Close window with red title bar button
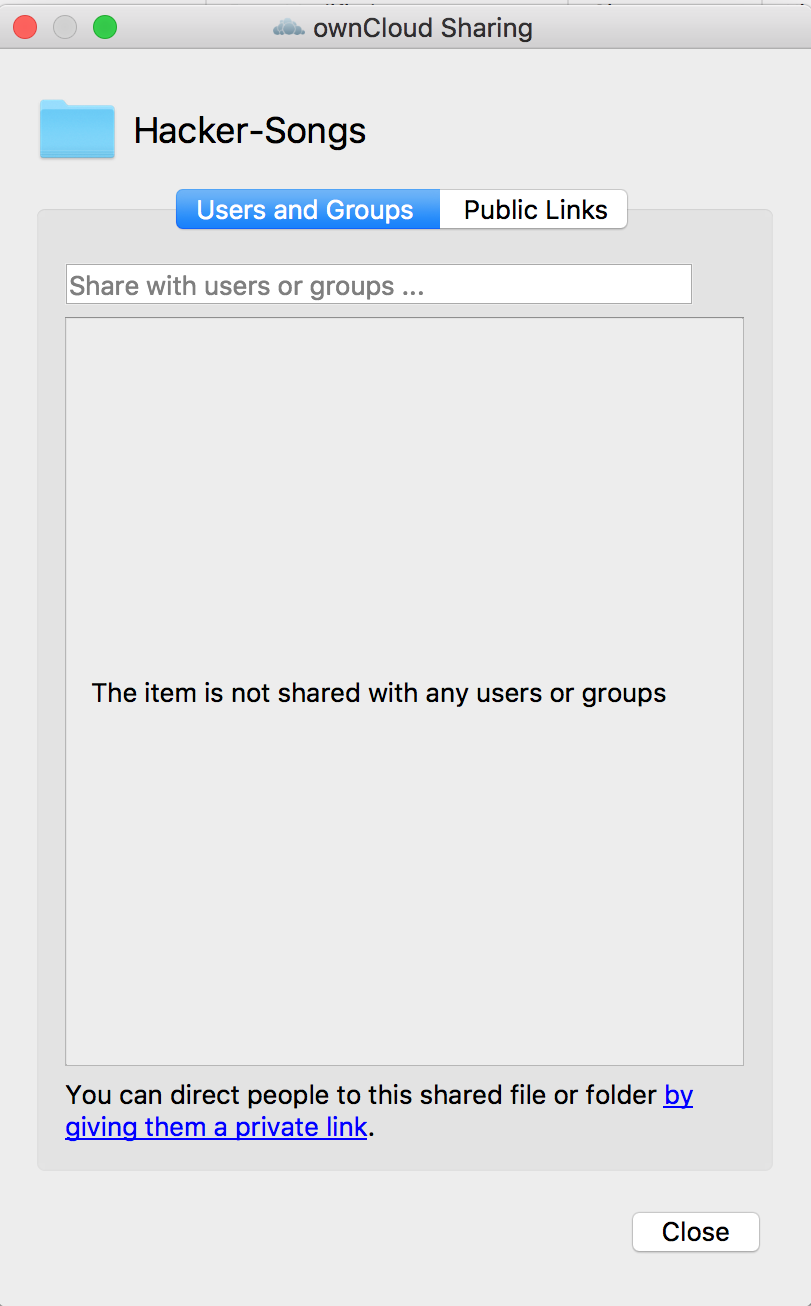 (x=25, y=28)
